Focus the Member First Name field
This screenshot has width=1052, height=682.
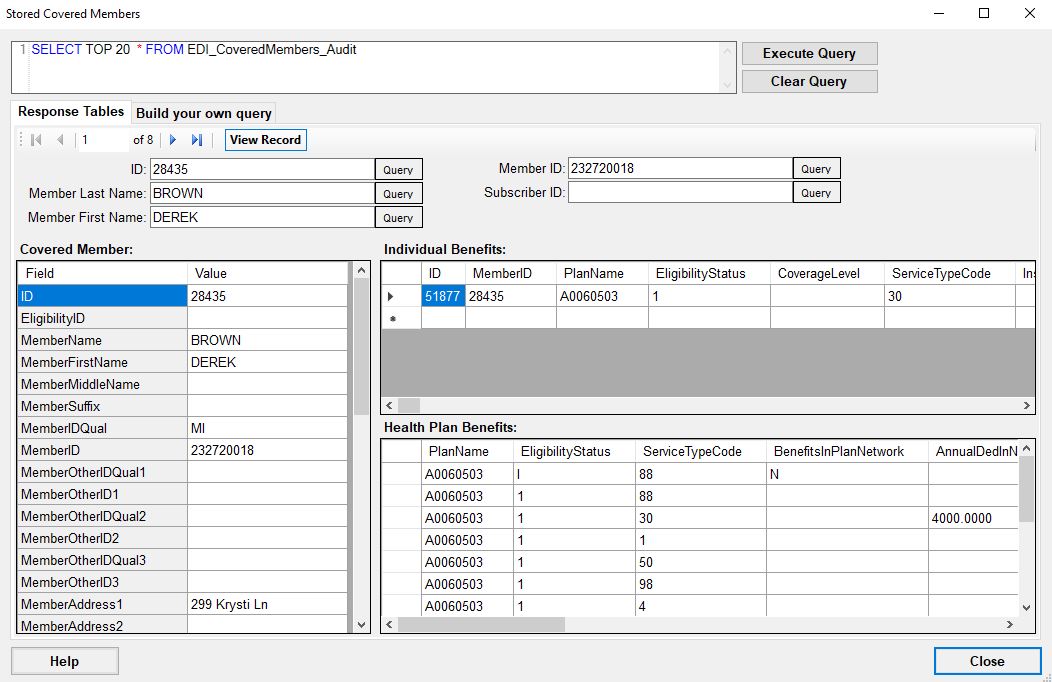tap(262, 217)
